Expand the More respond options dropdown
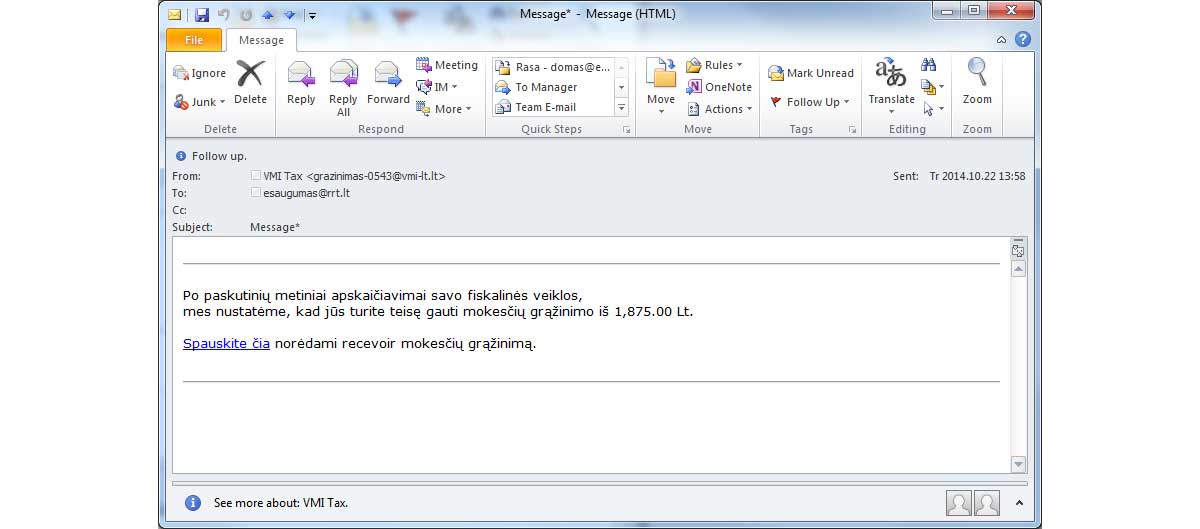 pyautogui.click(x=444, y=109)
